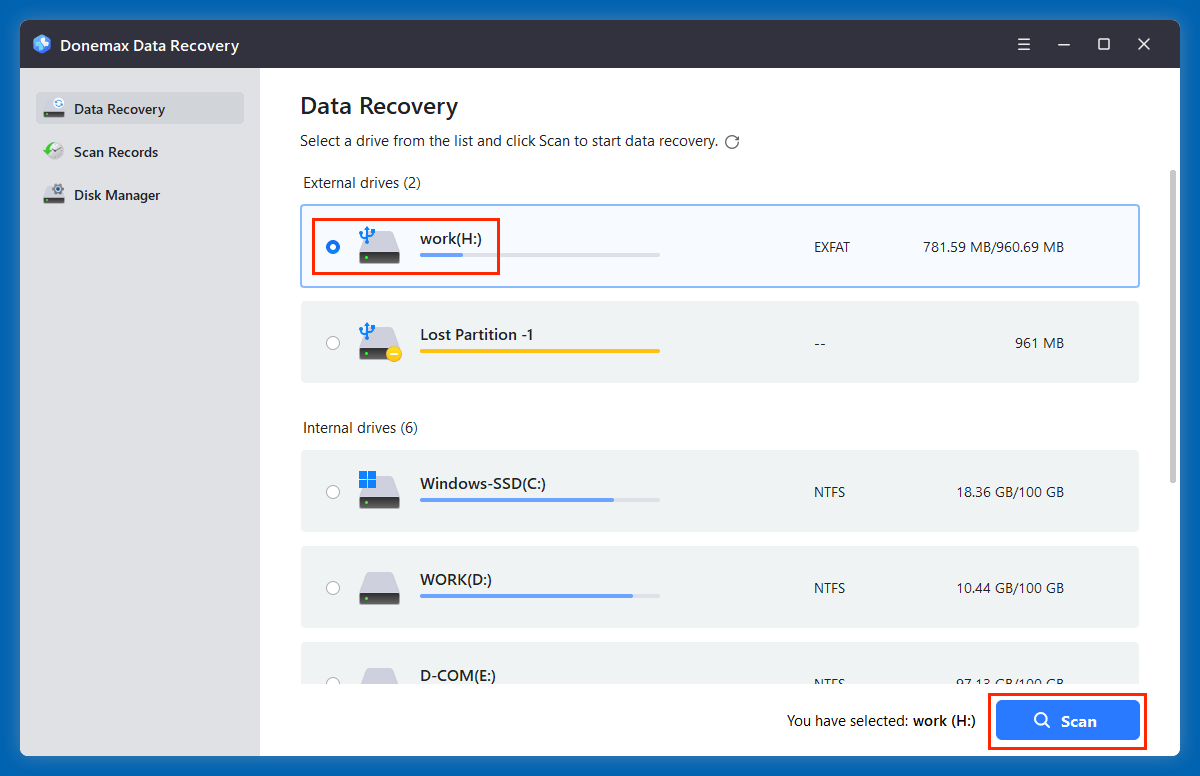Start scanning the selected drive
This screenshot has height=776, width=1200.
pos(1067,720)
